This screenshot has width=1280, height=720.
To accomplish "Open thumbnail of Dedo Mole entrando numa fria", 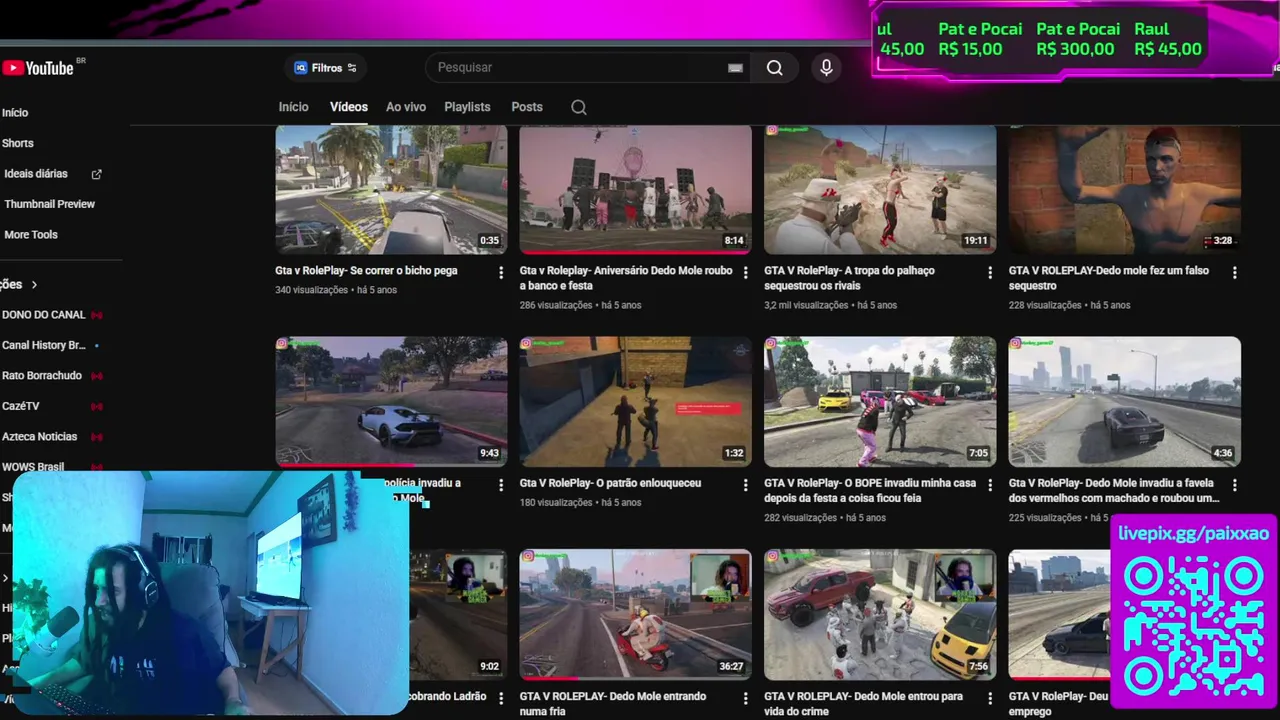I will (635, 614).
